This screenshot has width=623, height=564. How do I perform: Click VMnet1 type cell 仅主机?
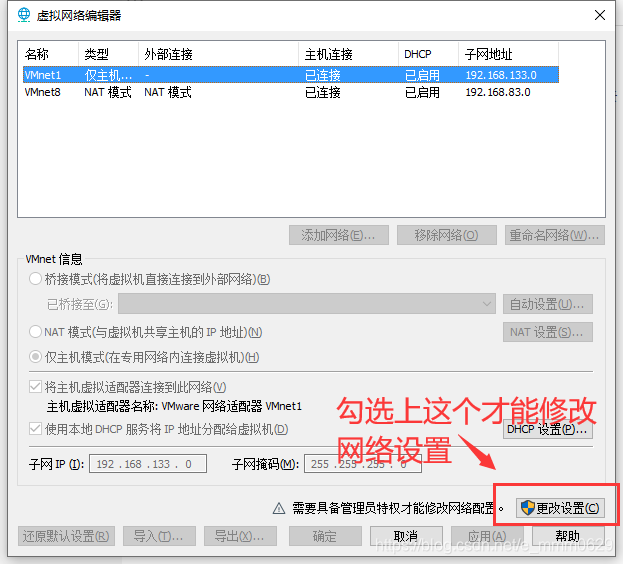point(108,75)
